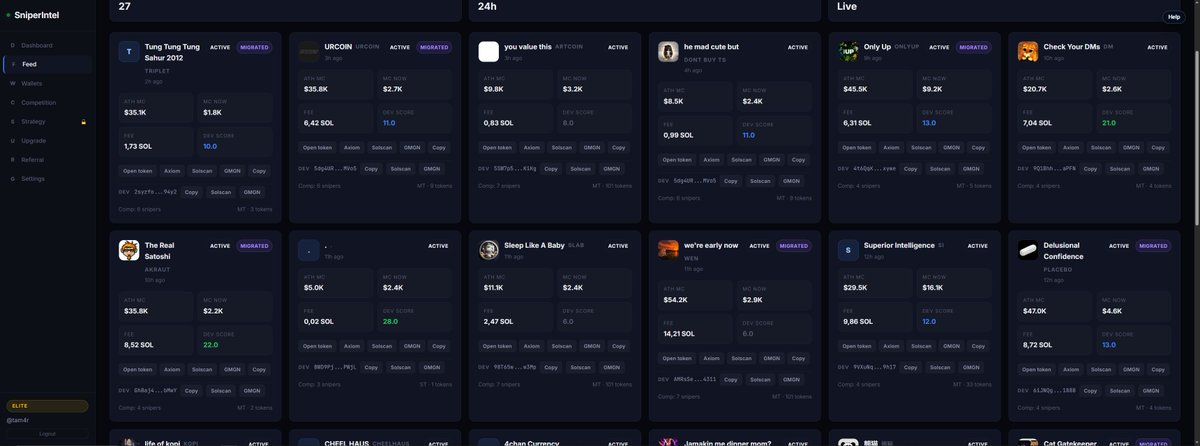Open Tung Tung Tung Sahur dev on Solscan
The image size is (1200, 446).
(x=221, y=192)
